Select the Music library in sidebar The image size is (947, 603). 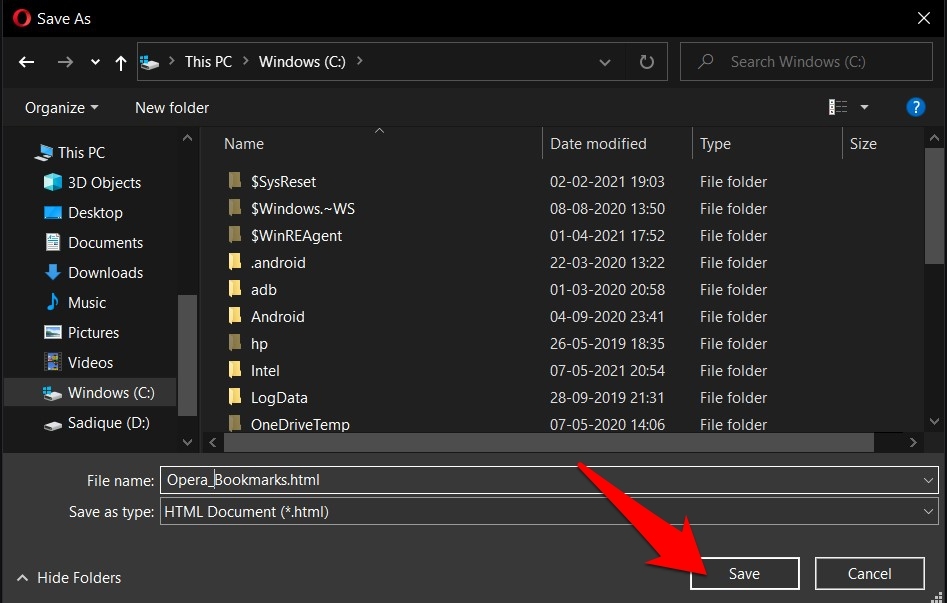click(86, 303)
